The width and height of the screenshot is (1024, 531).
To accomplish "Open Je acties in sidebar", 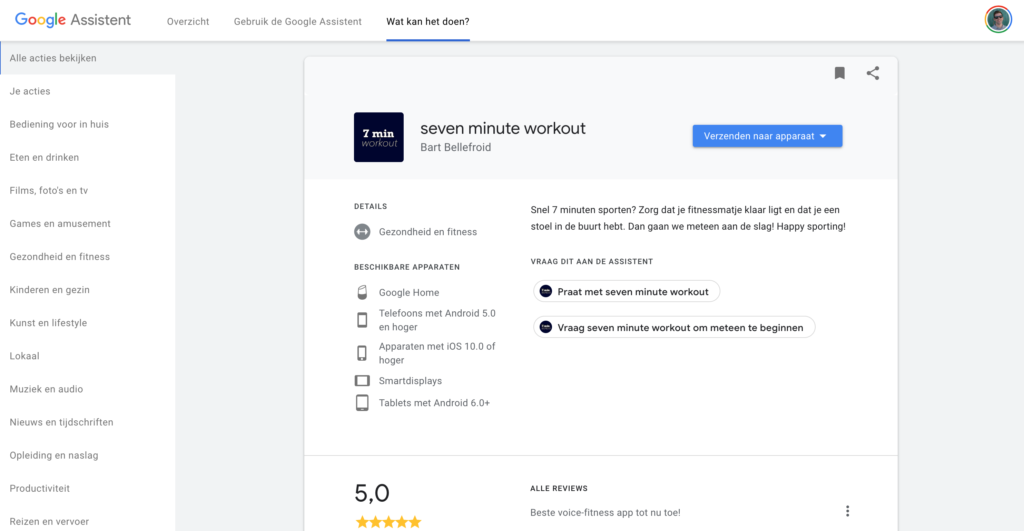I will pyautogui.click(x=88, y=91).
